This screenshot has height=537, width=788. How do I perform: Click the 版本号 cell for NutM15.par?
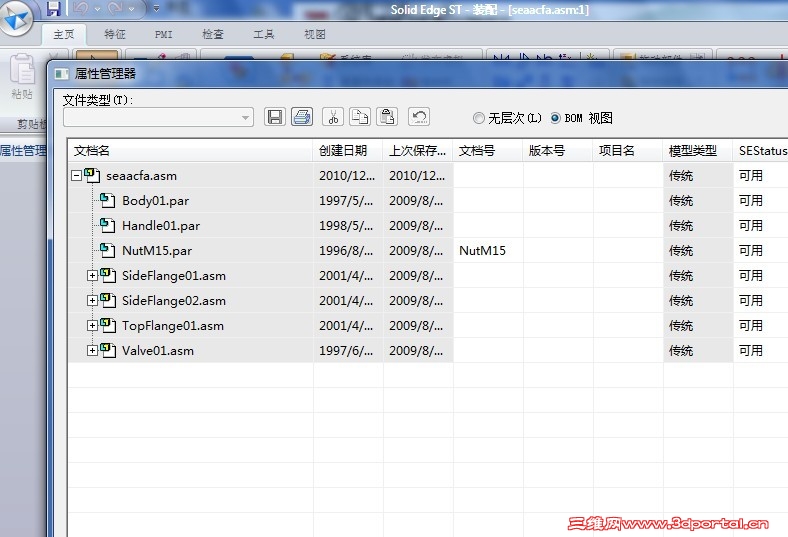[x=558, y=250]
